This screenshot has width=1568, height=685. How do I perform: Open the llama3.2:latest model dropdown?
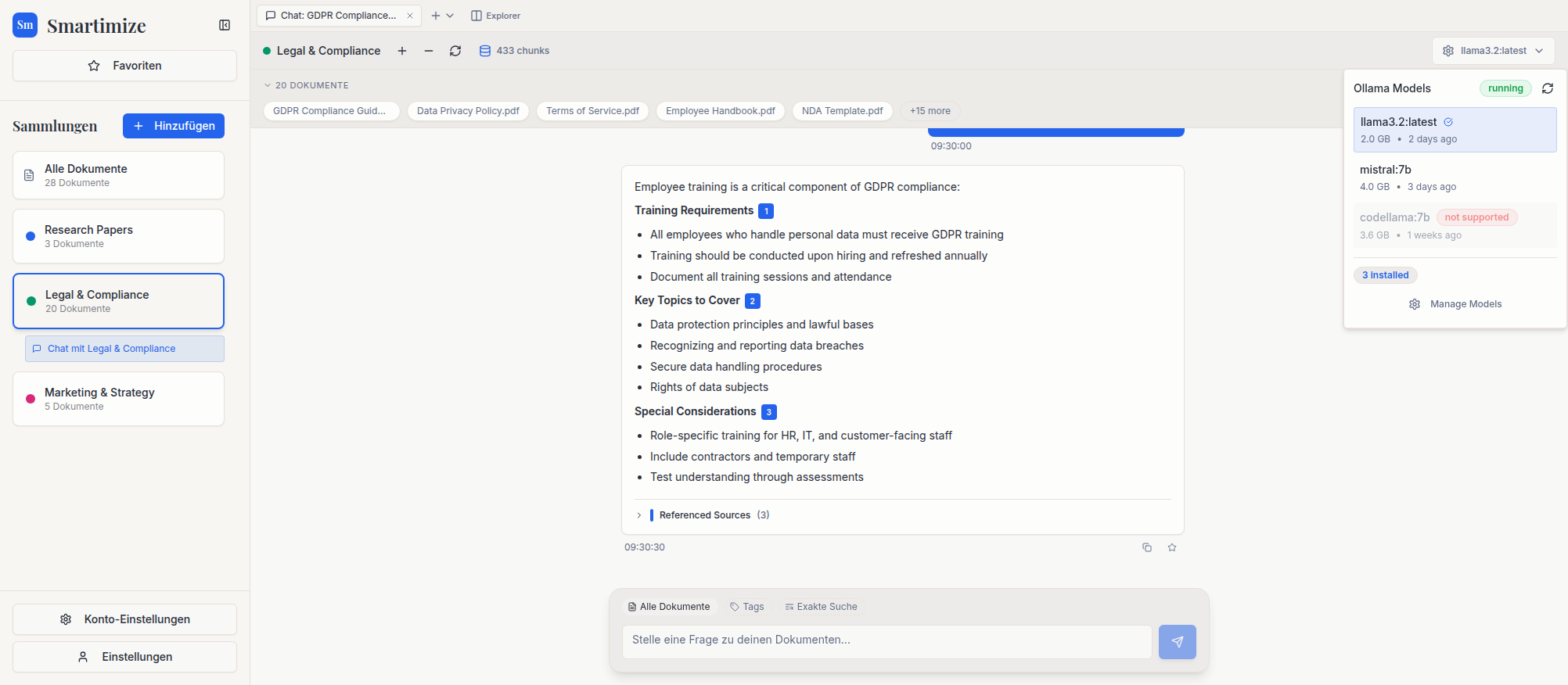1494,51
